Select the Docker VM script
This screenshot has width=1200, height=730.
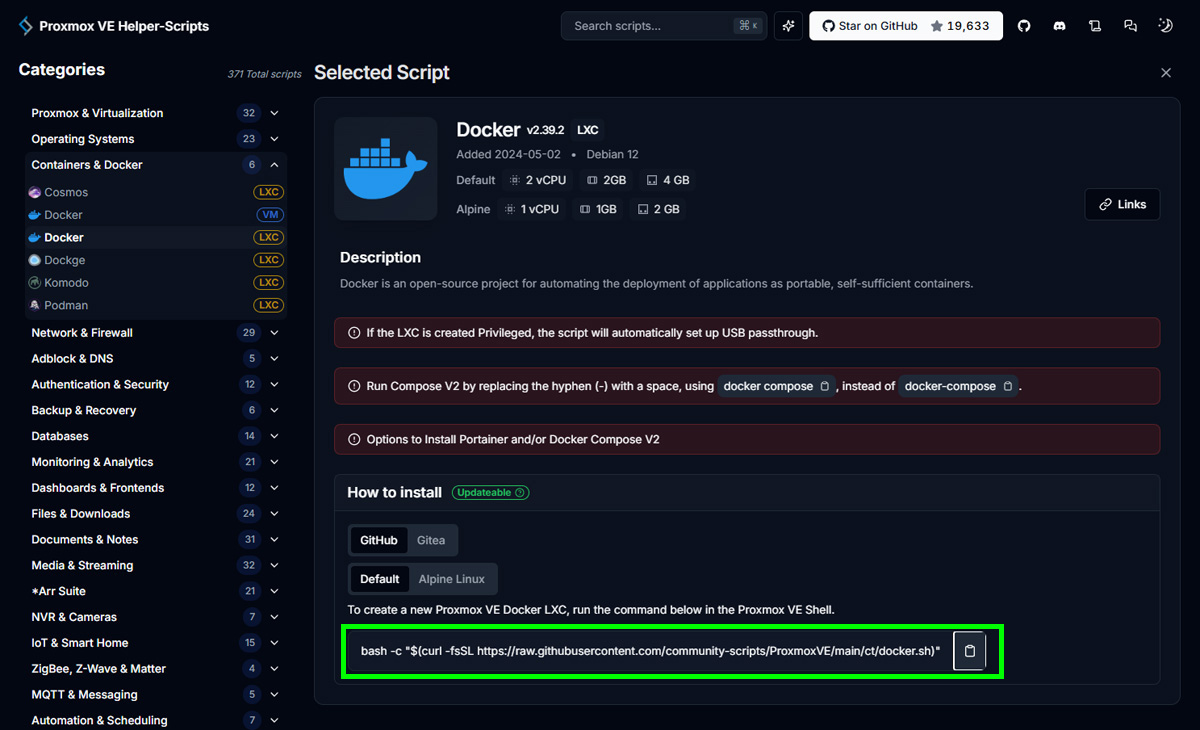[157, 215]
